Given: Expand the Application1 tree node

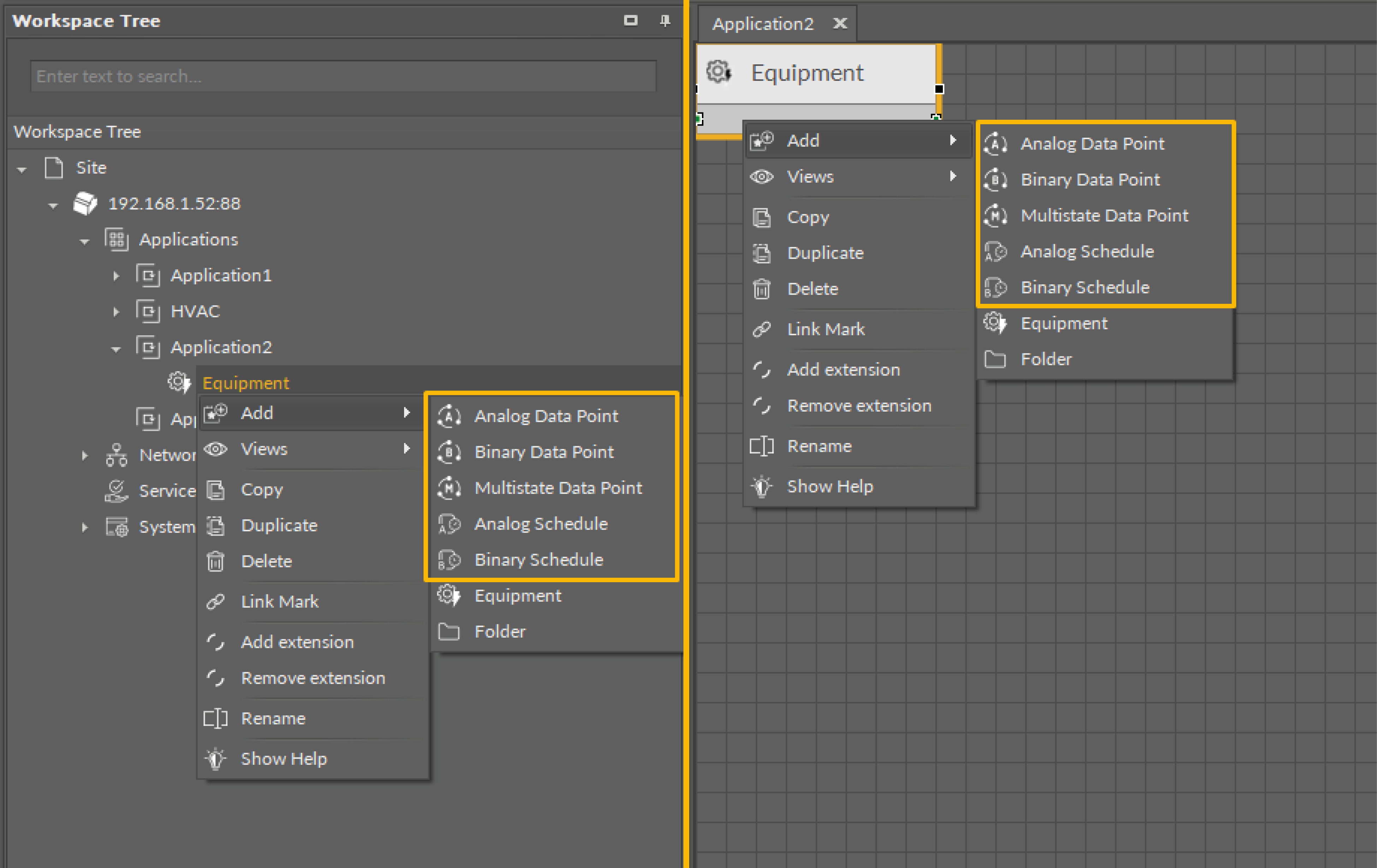Looking at the screenshot, I should [116, 276].
